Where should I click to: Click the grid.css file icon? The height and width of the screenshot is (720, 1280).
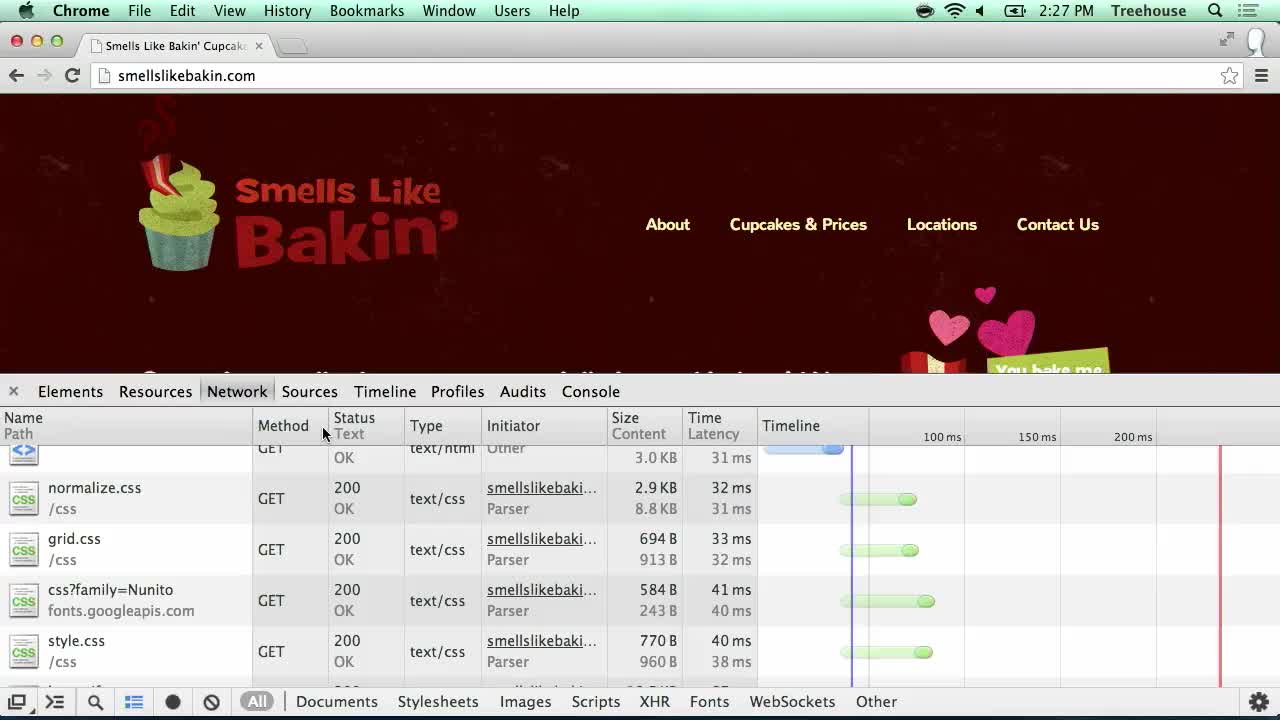point(24,549)
